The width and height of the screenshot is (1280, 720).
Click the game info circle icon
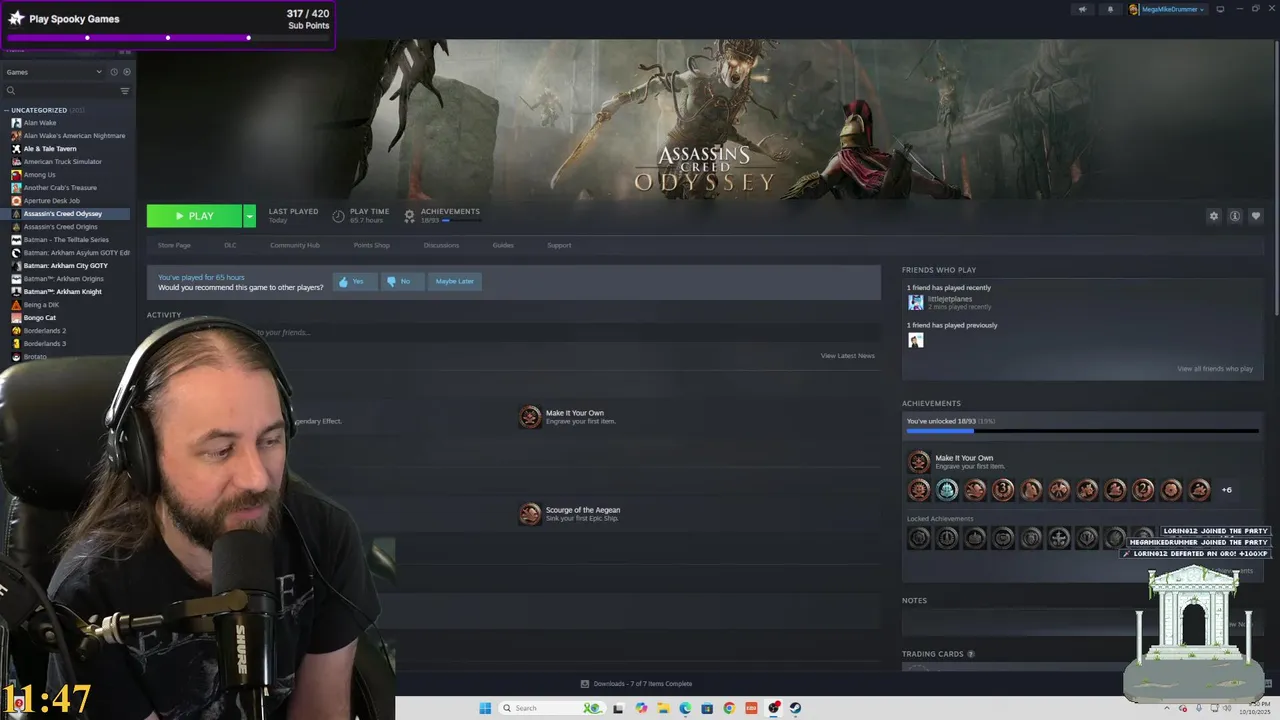(1235, 216)
